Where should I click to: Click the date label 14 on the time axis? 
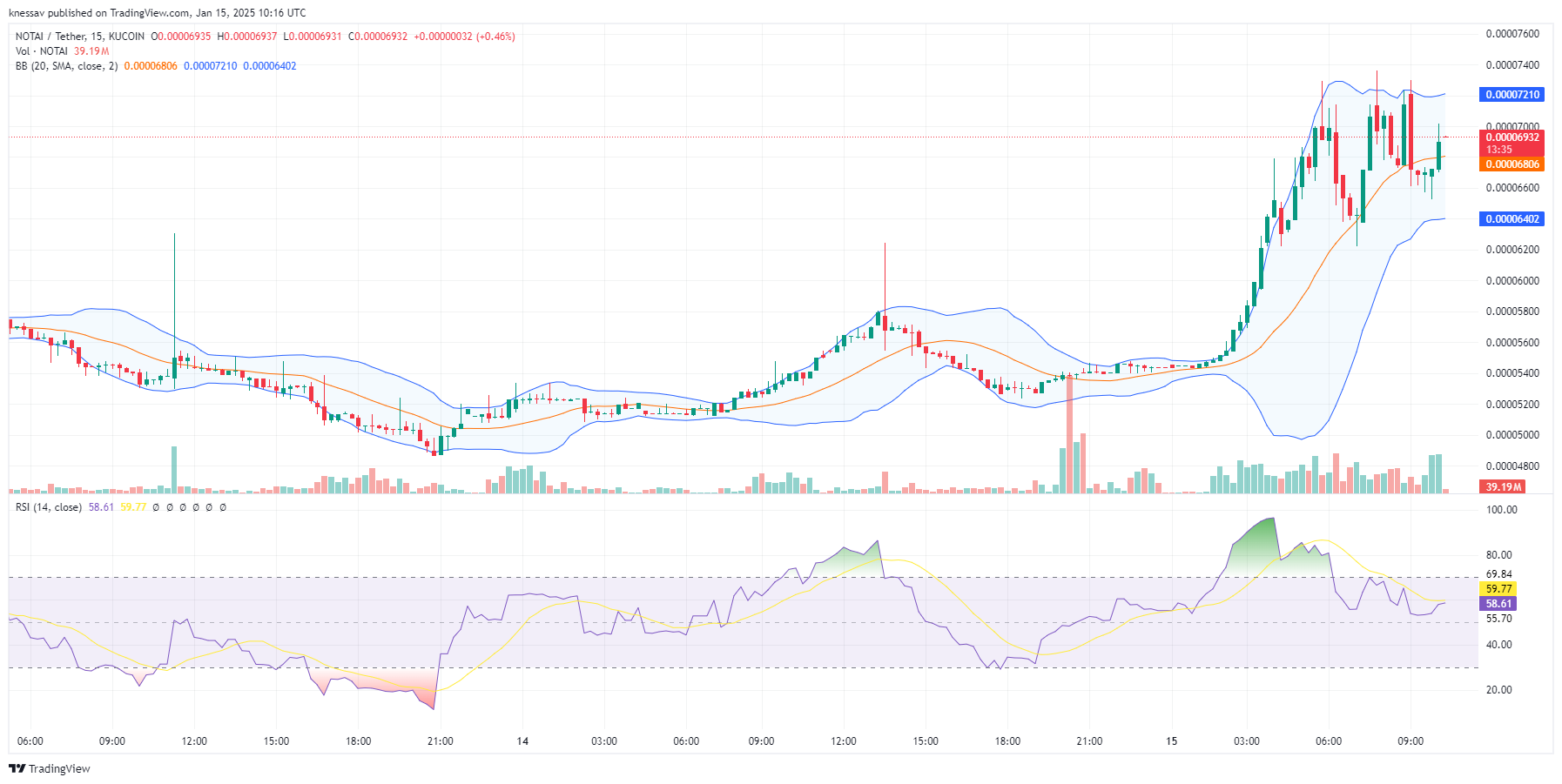[x=522, y=741]
